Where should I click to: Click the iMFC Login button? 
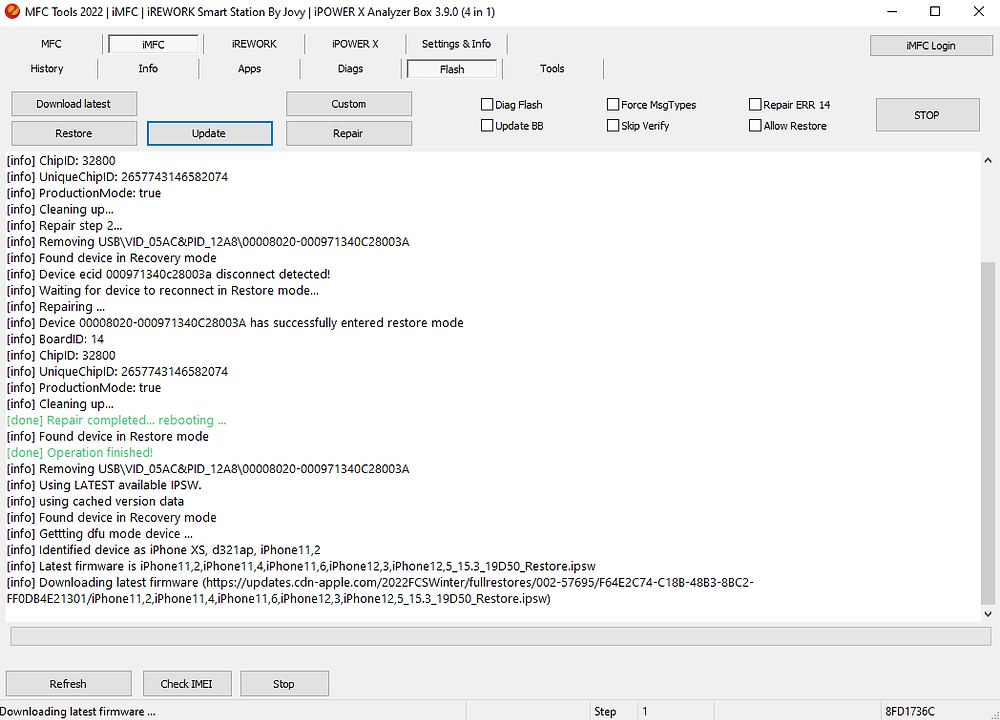pyautogui.click(x=930, y=45)
